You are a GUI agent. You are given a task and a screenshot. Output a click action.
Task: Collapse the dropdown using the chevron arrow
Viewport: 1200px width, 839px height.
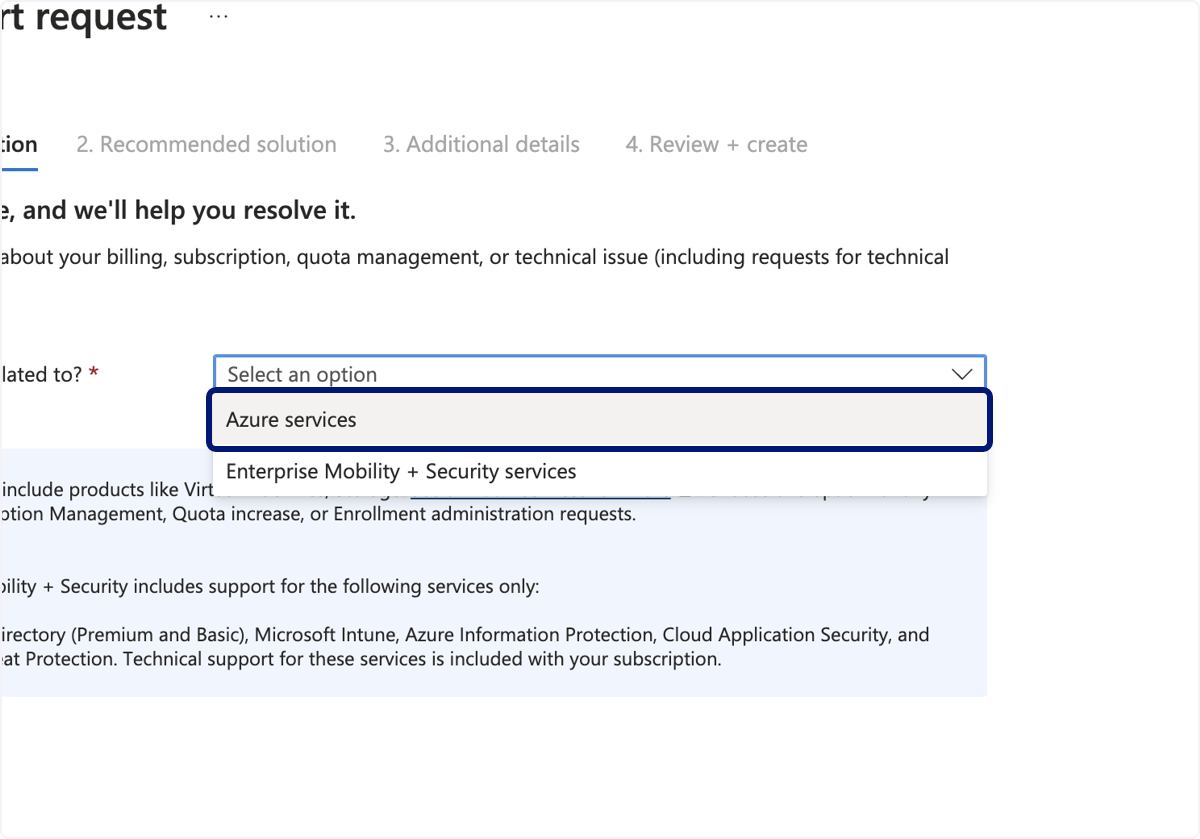pos(962,374)
